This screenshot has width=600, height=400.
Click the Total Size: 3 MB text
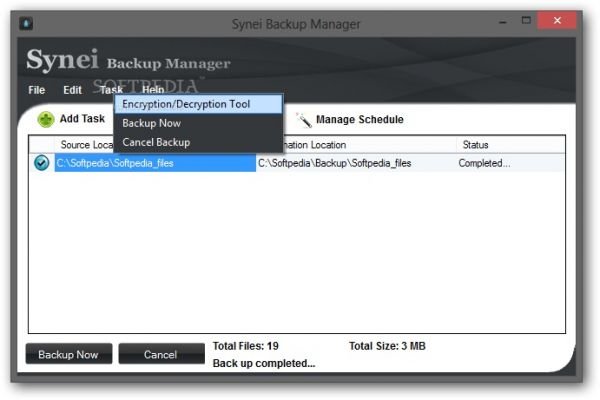tap(387, 346)
